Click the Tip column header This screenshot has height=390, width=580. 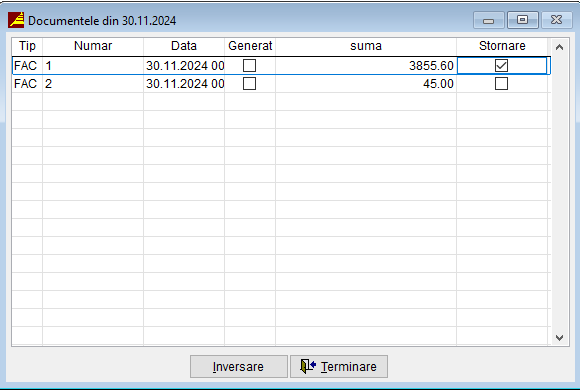(27, 46)
